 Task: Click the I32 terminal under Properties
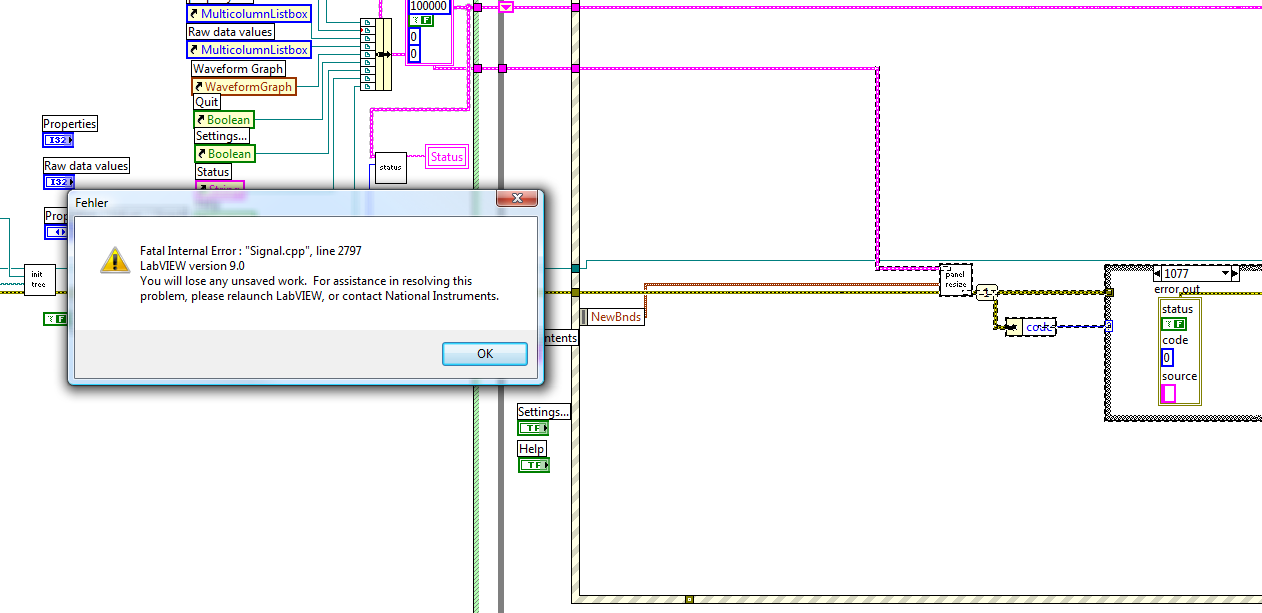tap(58, 140)
